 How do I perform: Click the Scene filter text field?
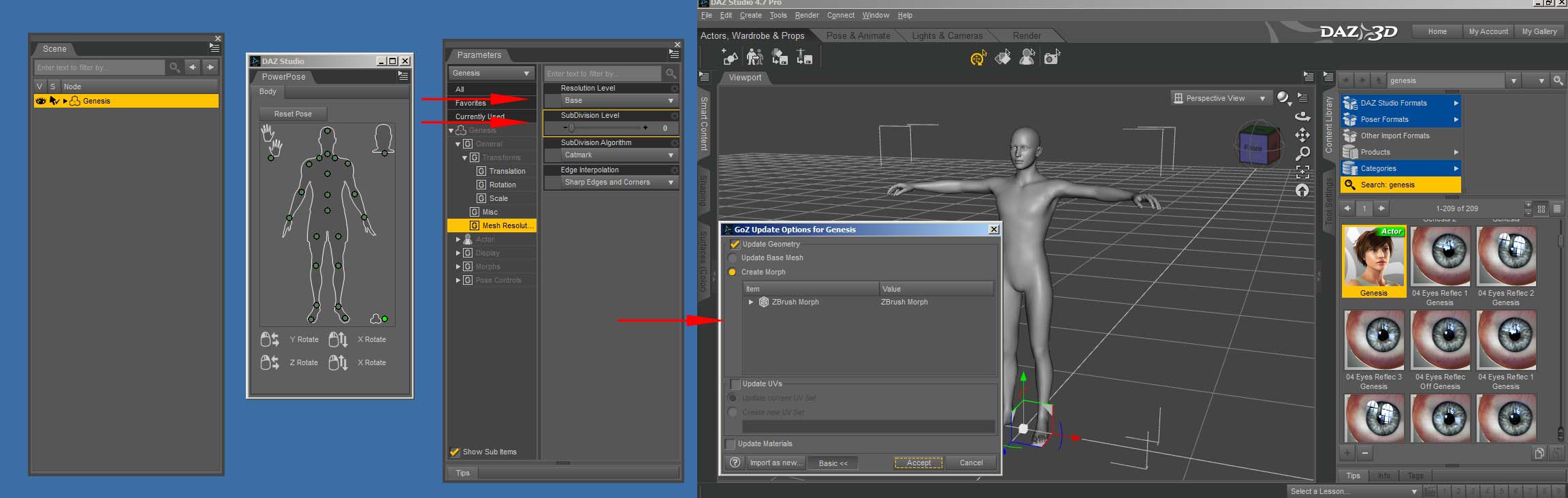click(99, 67)
